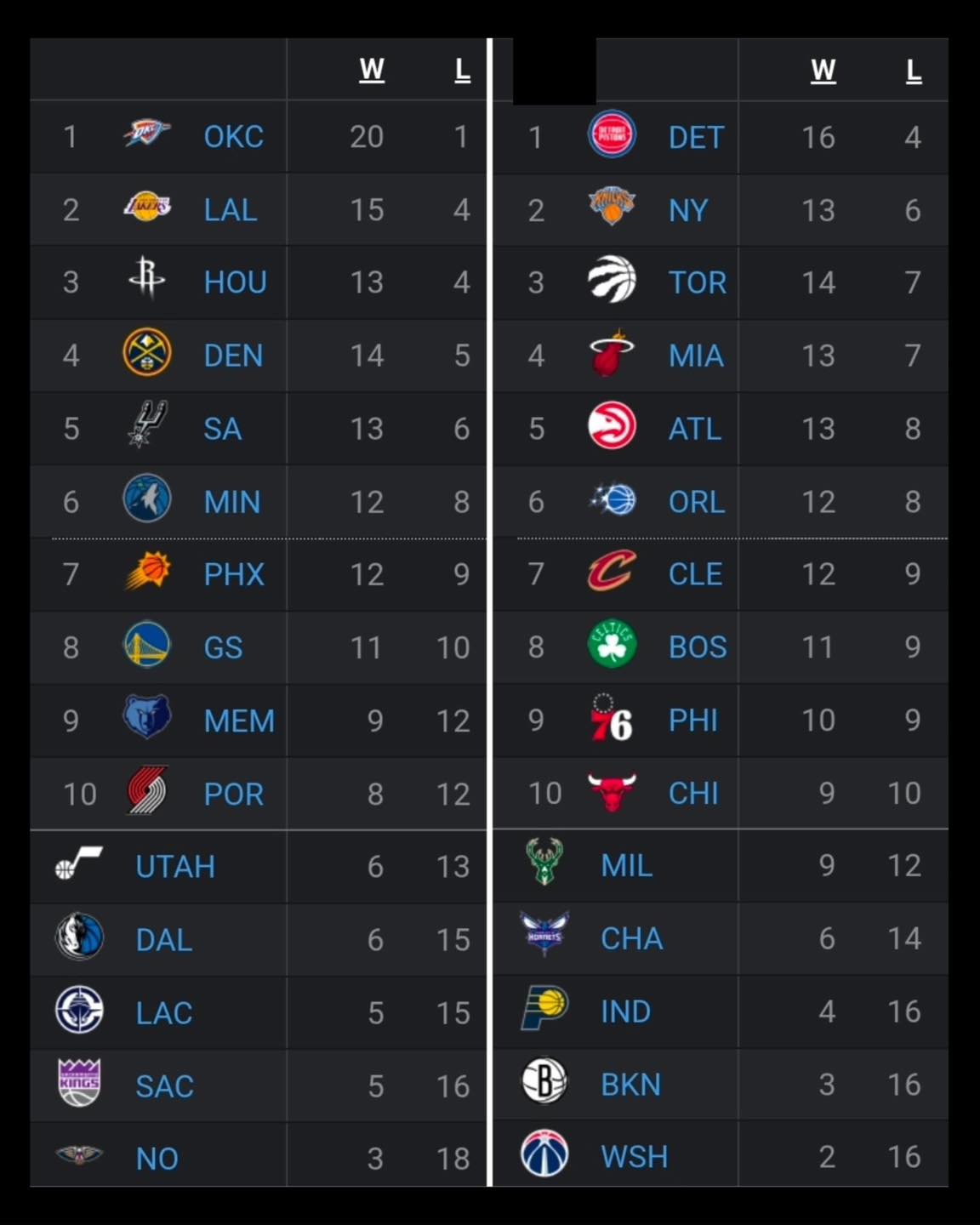Open the Toronto Raptors logo

click(612, 280)
